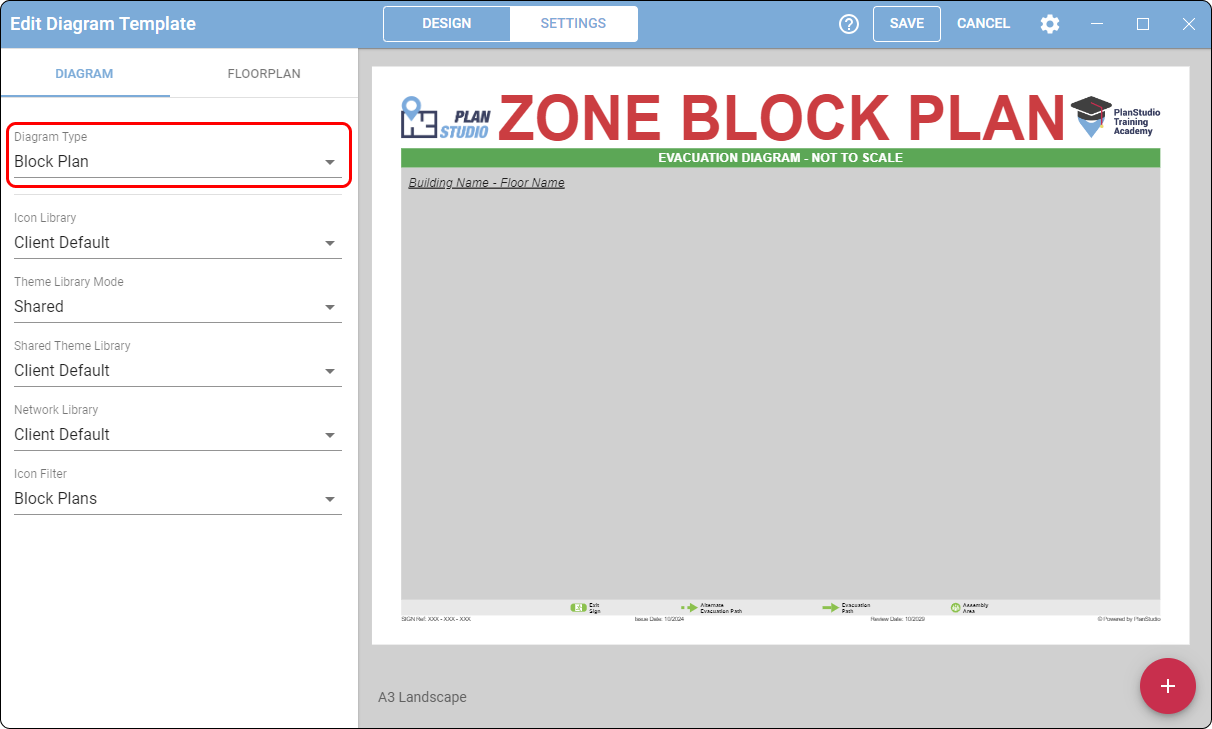Open the Diagram Type dropdown
The width and height of the screenshot is (1212, 729).
(178, 161)
